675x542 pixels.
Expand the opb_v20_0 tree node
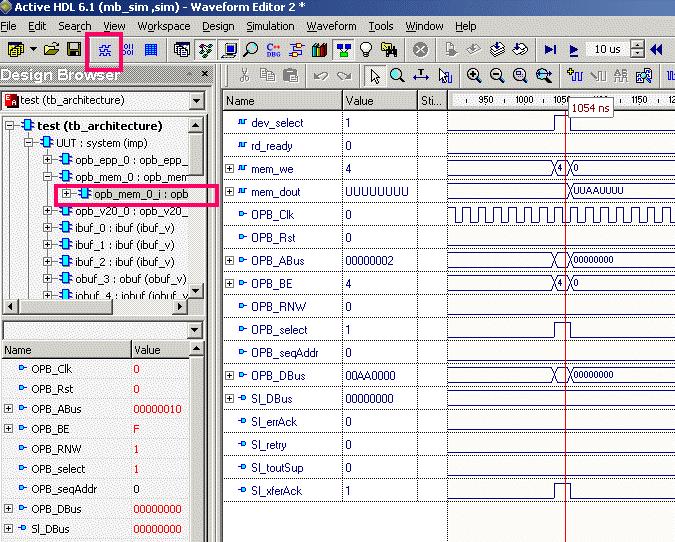(x=47, y=211)
